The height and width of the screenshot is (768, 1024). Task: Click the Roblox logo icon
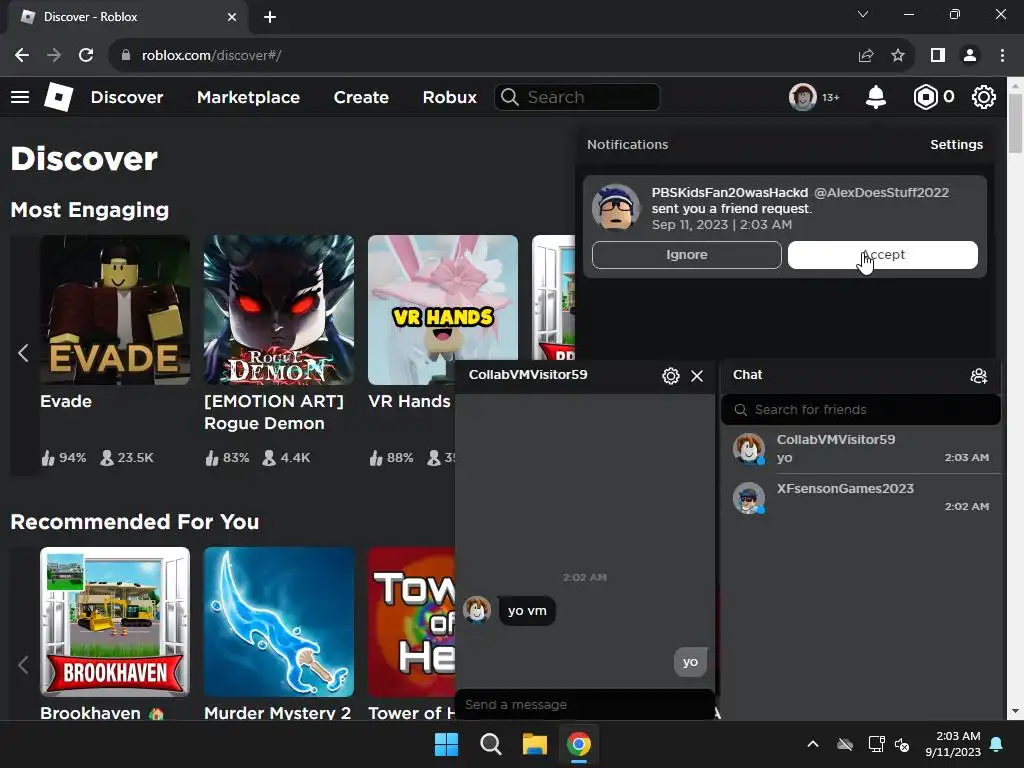click(x=58, y=97)
